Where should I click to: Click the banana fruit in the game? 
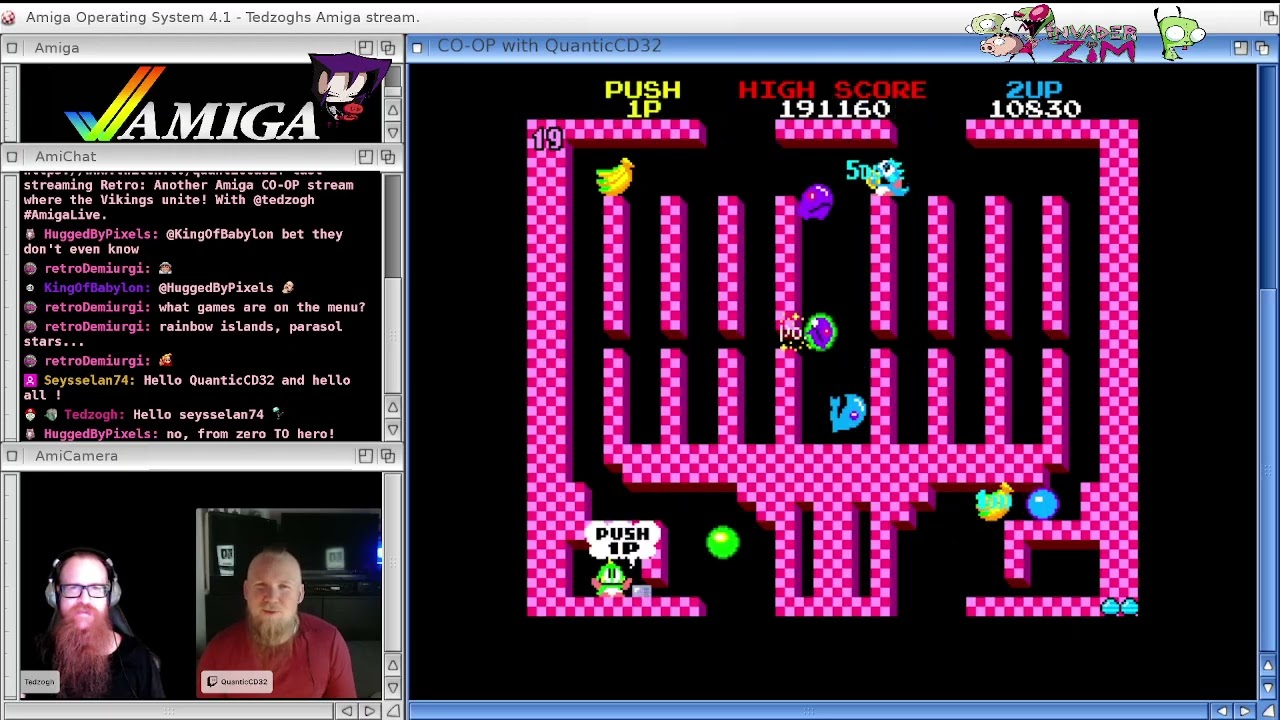[x=616, y=176]
